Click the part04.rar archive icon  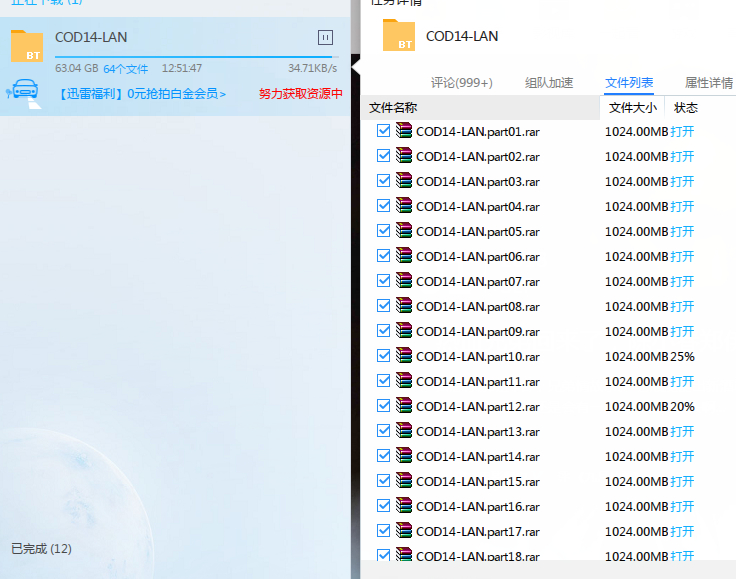[404, 206]
